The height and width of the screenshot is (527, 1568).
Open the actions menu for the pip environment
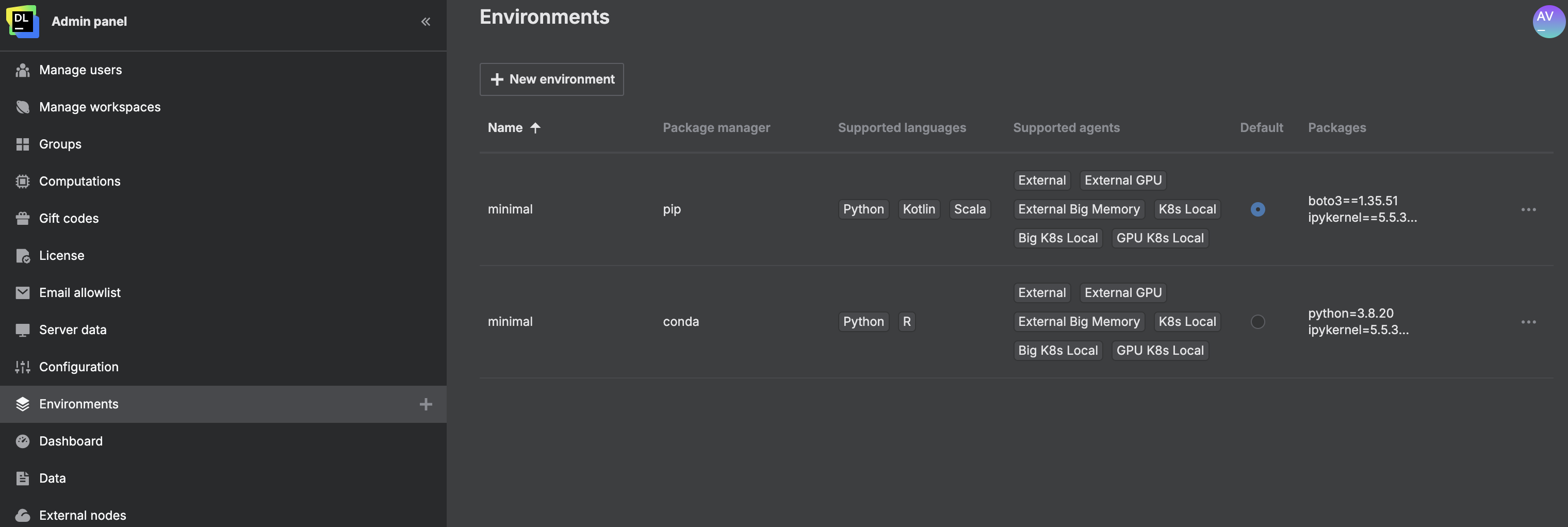click(x=1529, y=209)
